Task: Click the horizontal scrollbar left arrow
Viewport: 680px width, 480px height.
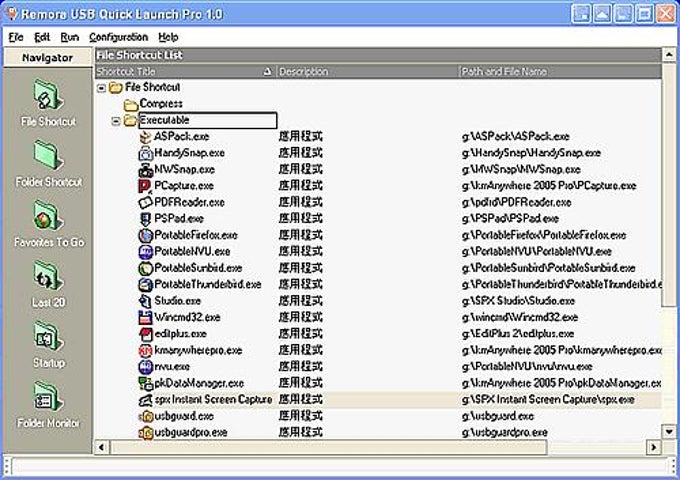Action: [x=101, y=447]
